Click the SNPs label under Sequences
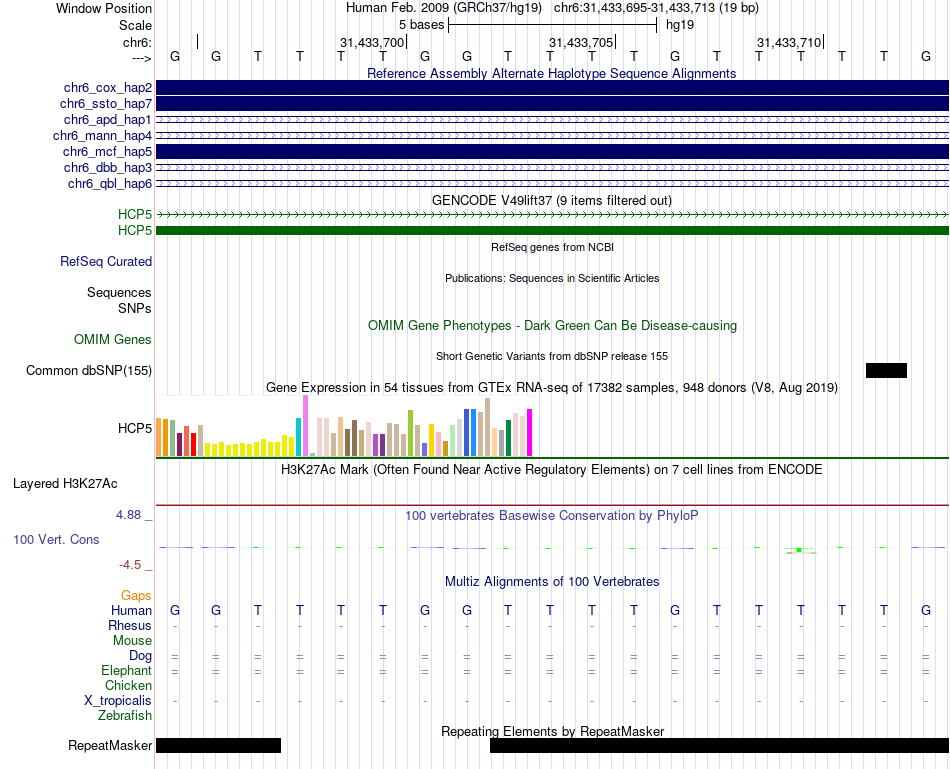 [135, 308]
